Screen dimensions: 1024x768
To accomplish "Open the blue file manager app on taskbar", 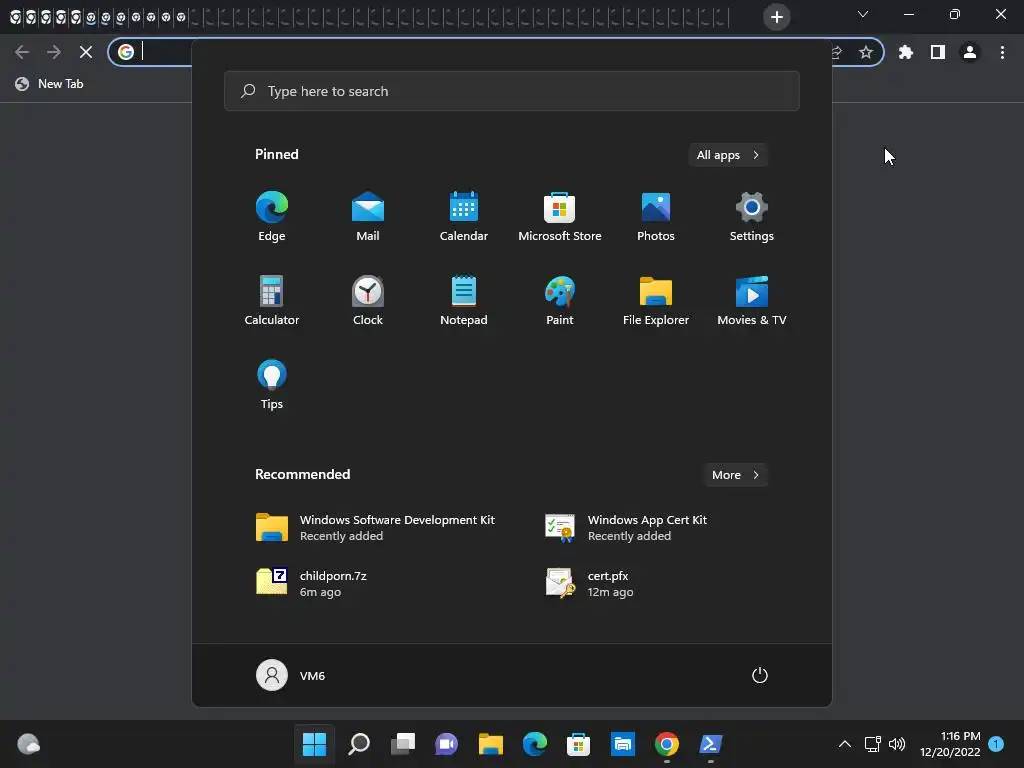I will point(622,744).
